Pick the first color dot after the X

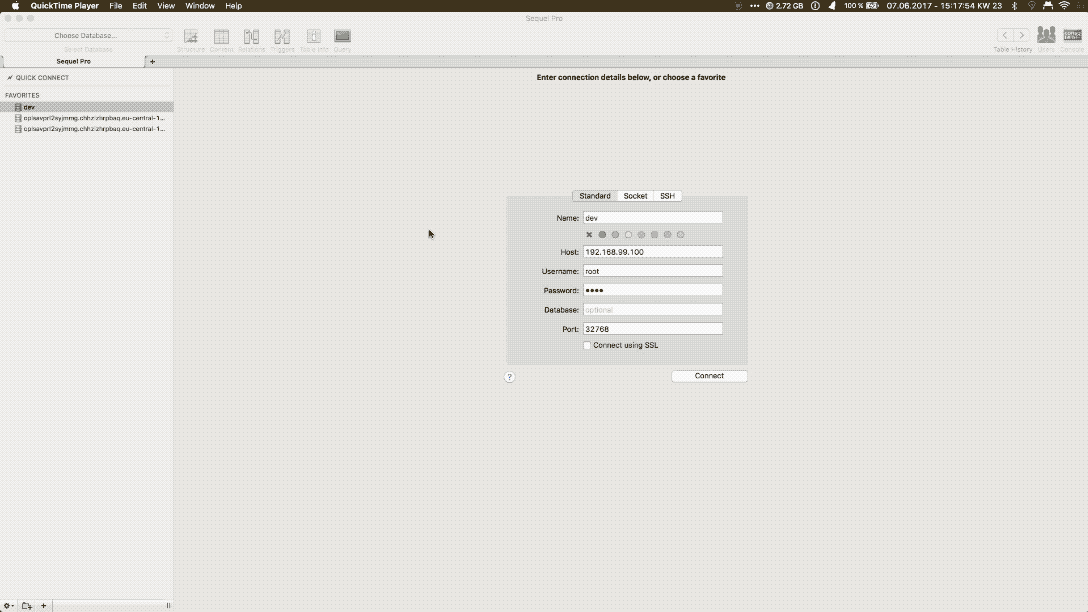tap(602, 235)
